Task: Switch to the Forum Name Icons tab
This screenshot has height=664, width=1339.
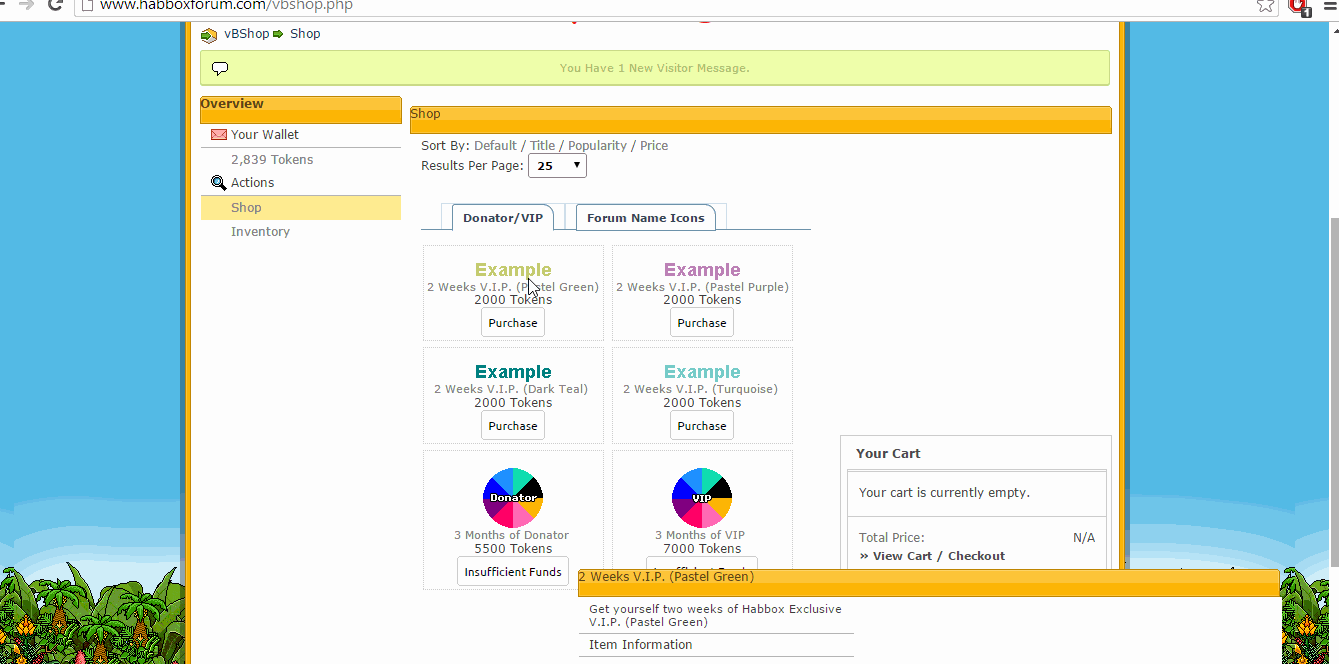Action: [645, 218]
